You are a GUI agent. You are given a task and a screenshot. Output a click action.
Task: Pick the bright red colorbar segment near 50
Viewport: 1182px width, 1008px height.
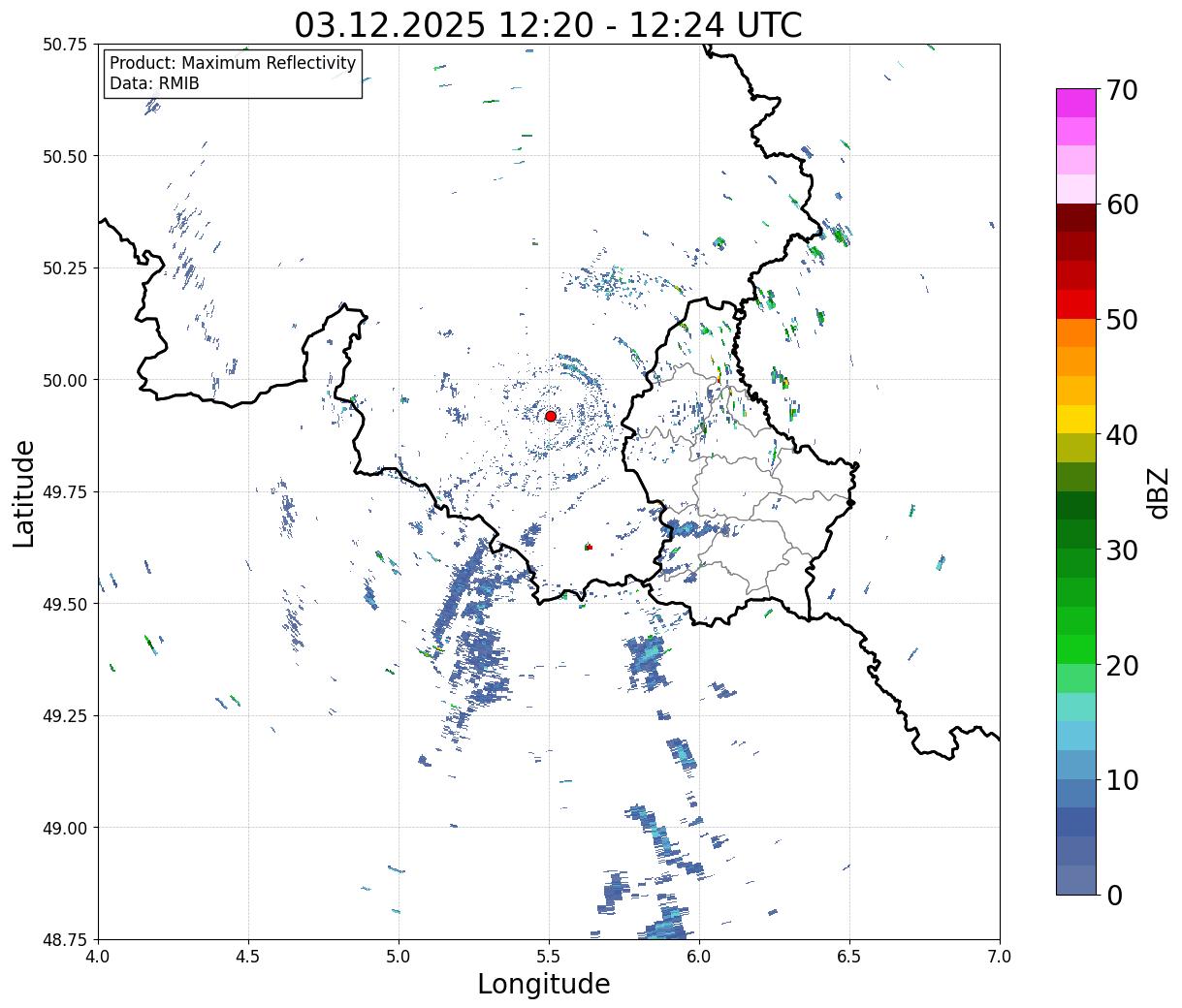tap(1076, 304)
